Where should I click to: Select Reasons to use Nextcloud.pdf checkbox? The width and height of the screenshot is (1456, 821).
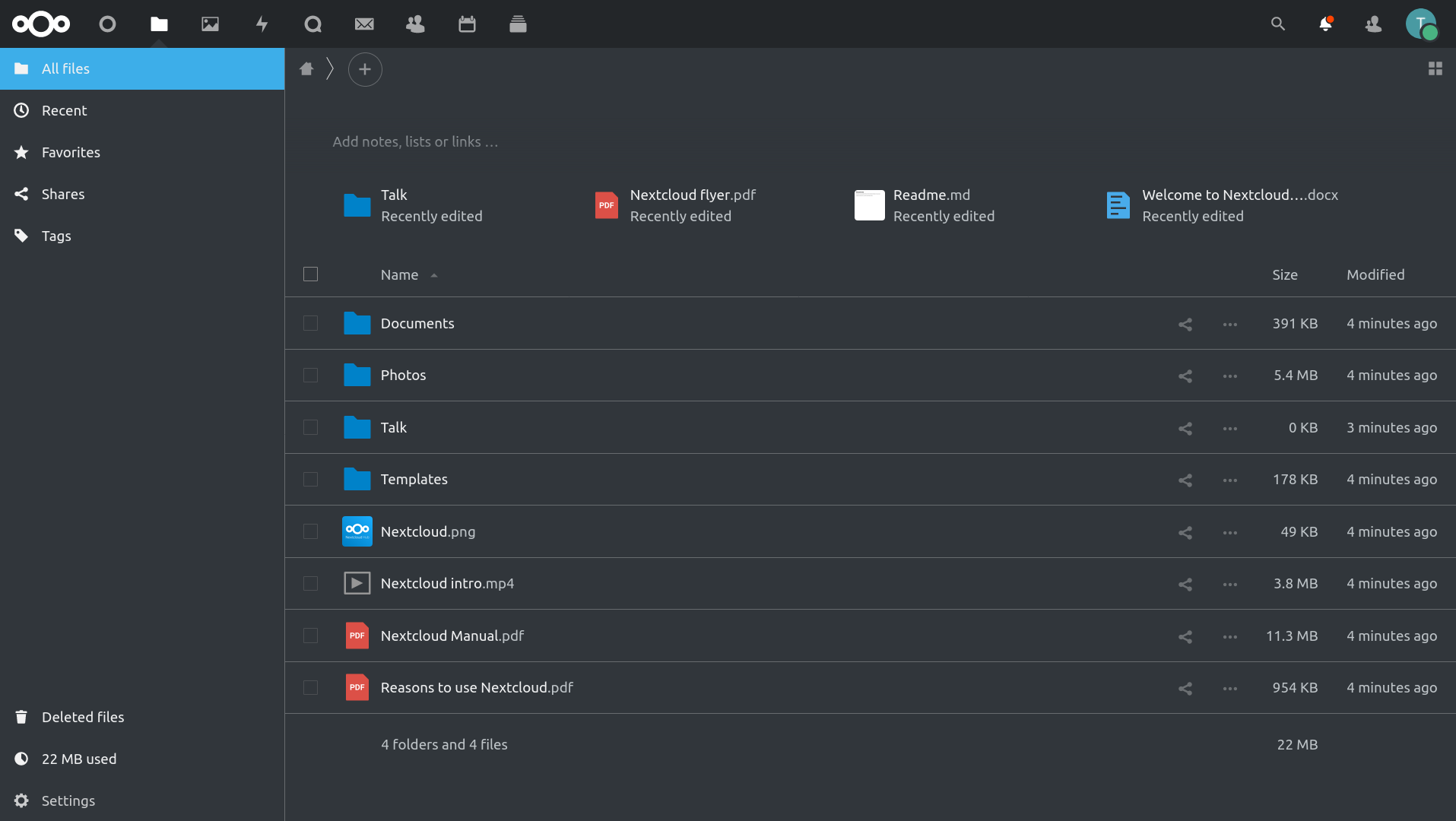(x=310, y=687)
